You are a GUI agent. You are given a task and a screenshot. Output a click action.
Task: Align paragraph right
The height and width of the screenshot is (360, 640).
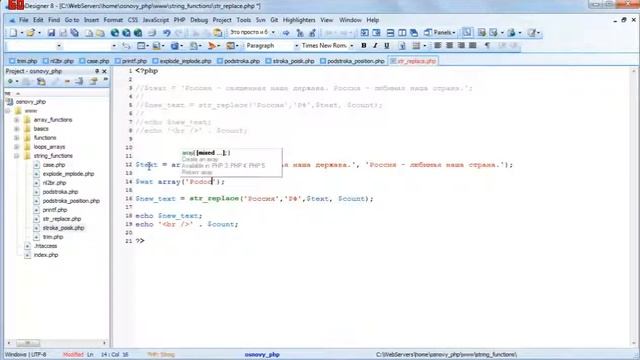coord(461,46)
